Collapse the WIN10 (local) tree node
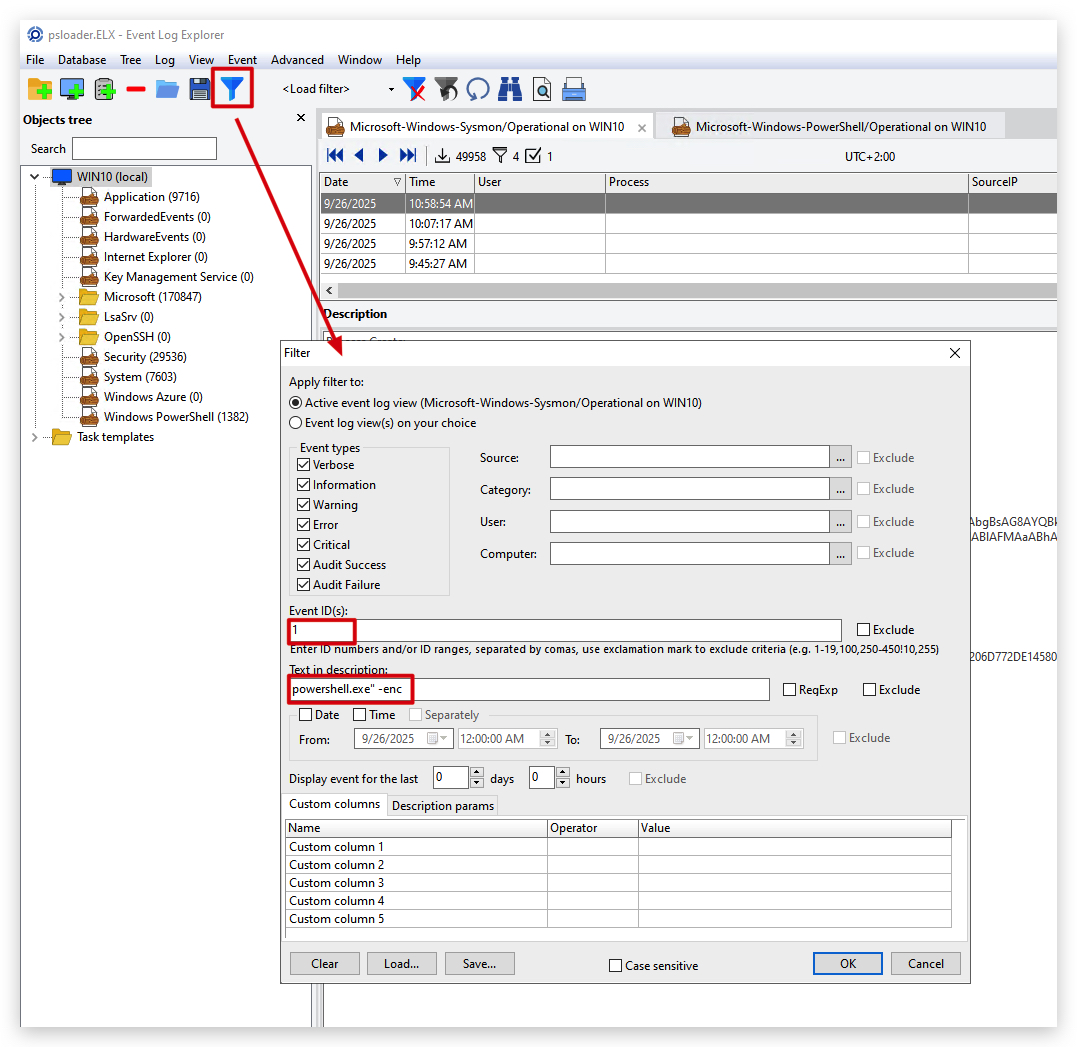Screen dimensions: 1077x1047 click(34, 177)
